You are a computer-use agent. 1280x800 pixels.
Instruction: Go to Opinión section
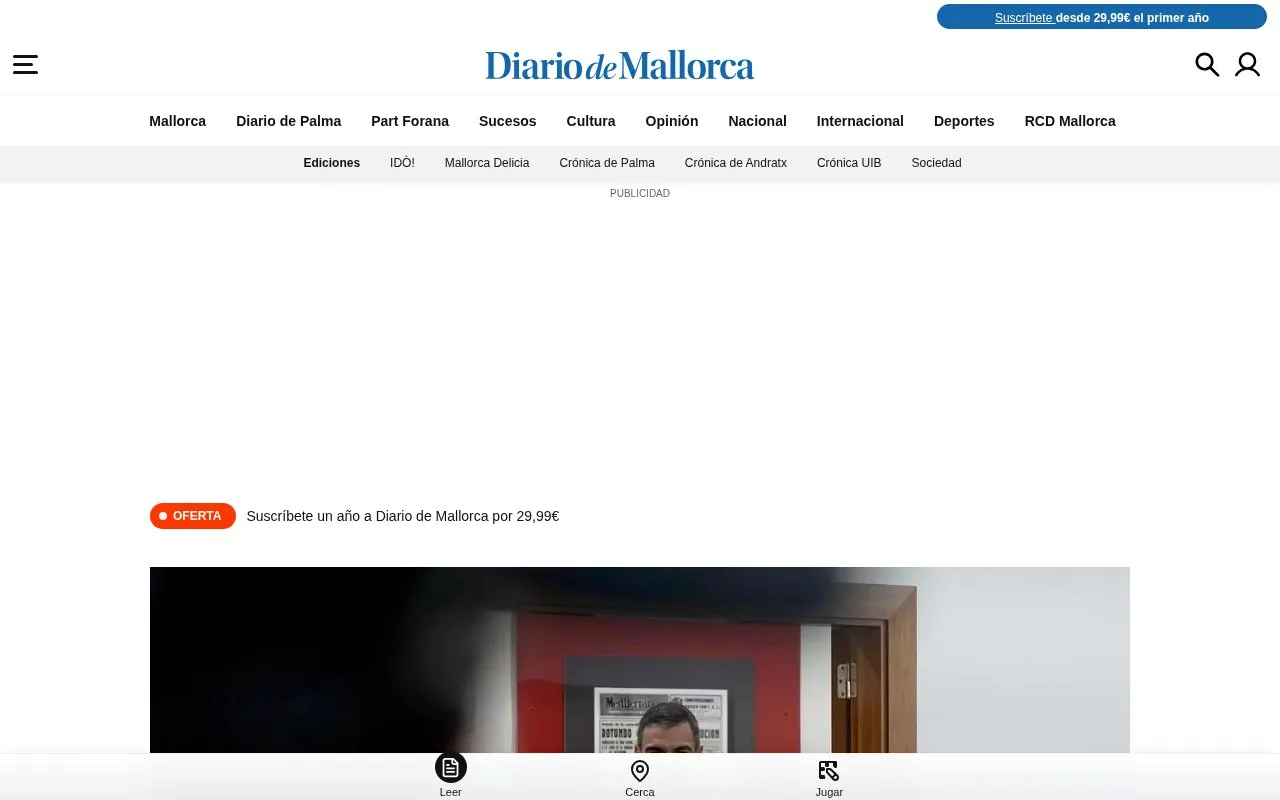pyautogui.click(x=672, y=121)
